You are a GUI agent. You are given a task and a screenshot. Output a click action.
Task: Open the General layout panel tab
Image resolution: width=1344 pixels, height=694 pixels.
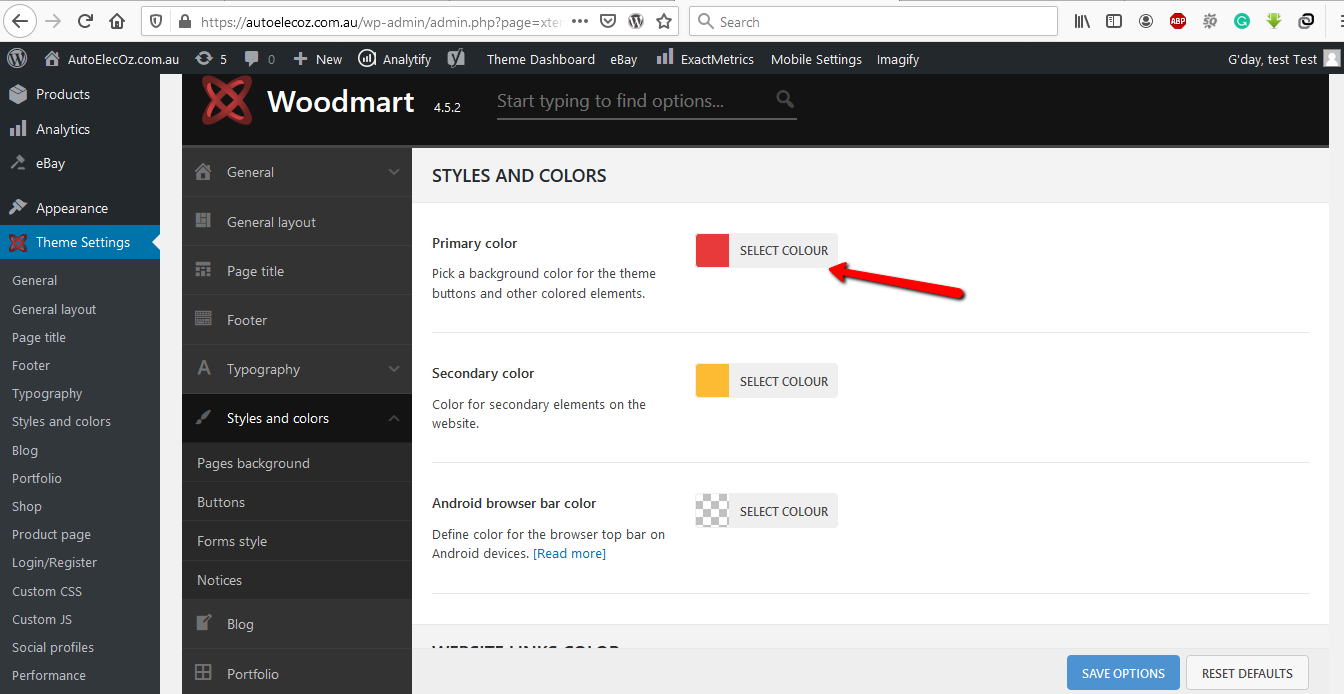pyautogui.click(x=297, y=222)
